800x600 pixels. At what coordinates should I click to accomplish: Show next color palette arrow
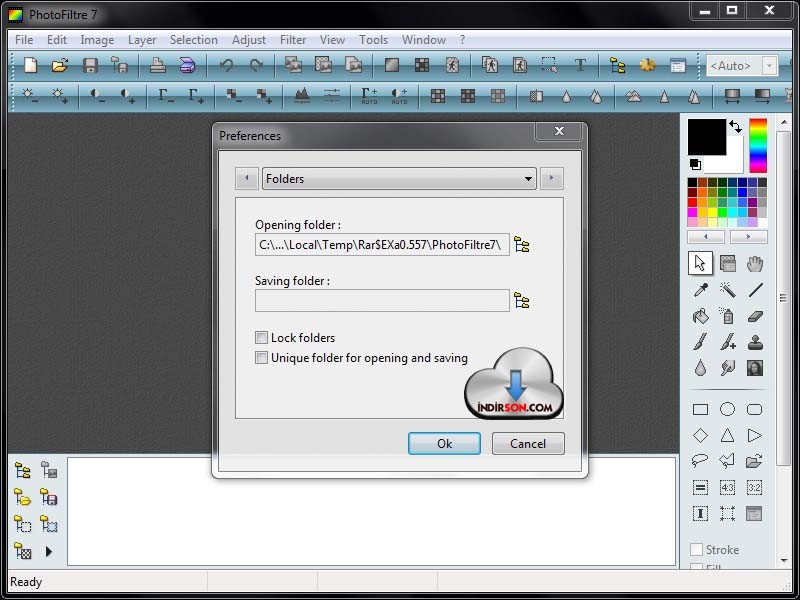click(748, 237)
